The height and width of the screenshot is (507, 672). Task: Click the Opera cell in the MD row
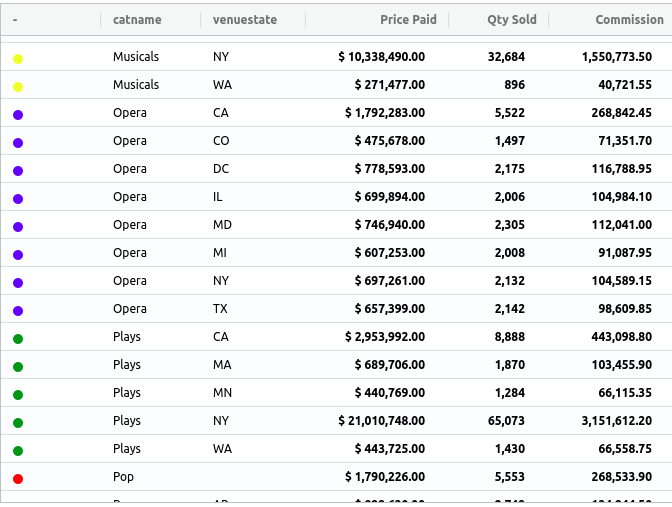(x=130, y=225)
